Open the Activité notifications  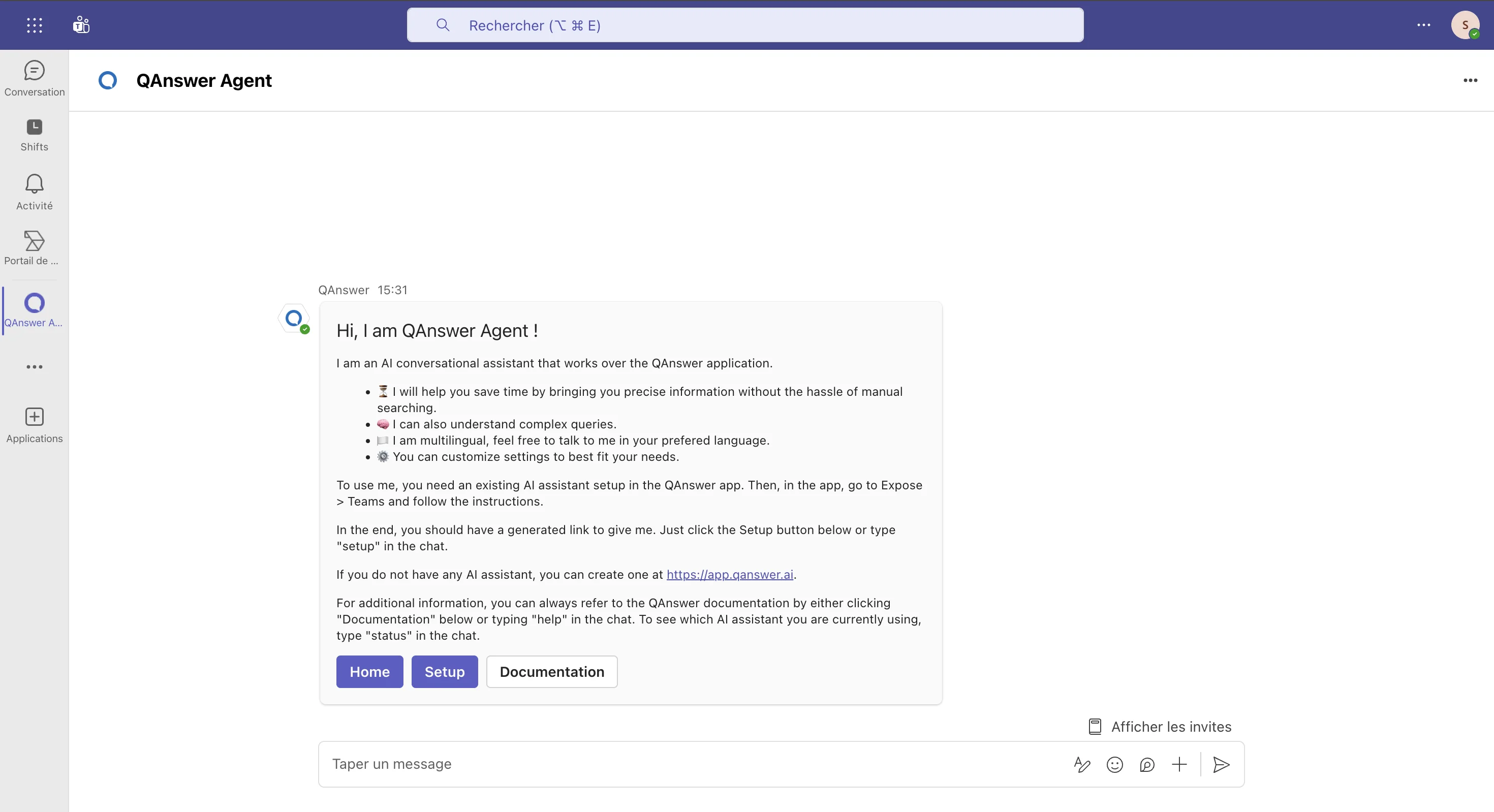coord(34,192)
